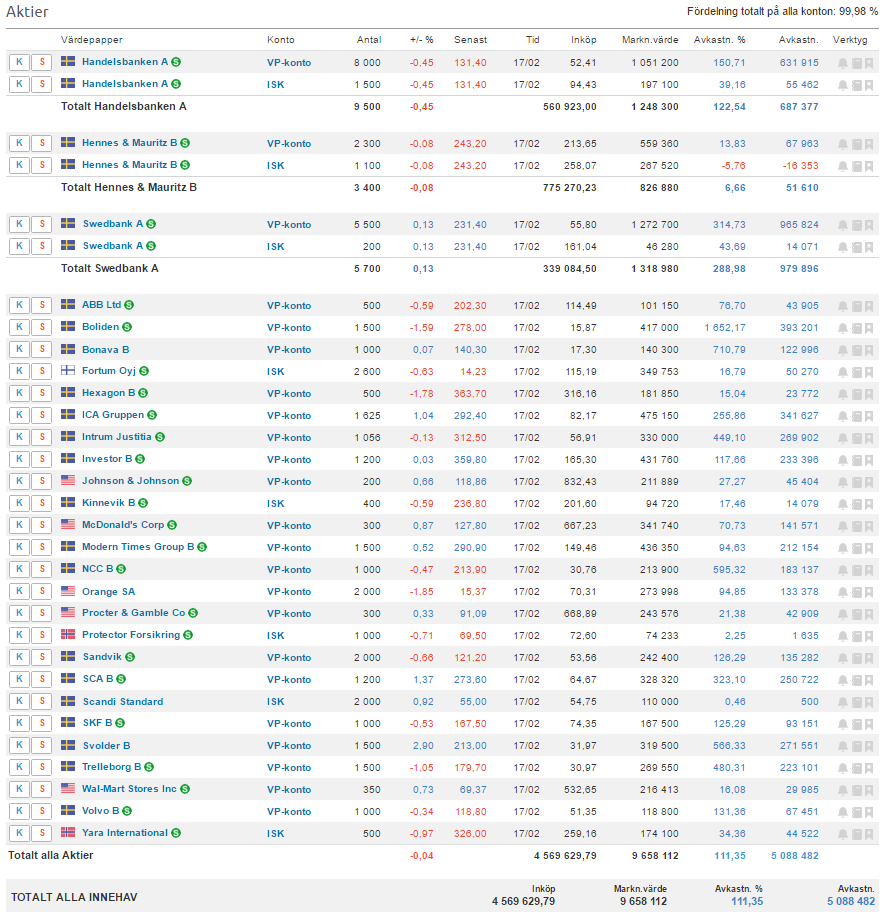Image resolution: width=891 pixels, height=914 pixels.
Task: Open Protector Forsikring stock page
Action: pyautogui.click(x=131, y=635)
